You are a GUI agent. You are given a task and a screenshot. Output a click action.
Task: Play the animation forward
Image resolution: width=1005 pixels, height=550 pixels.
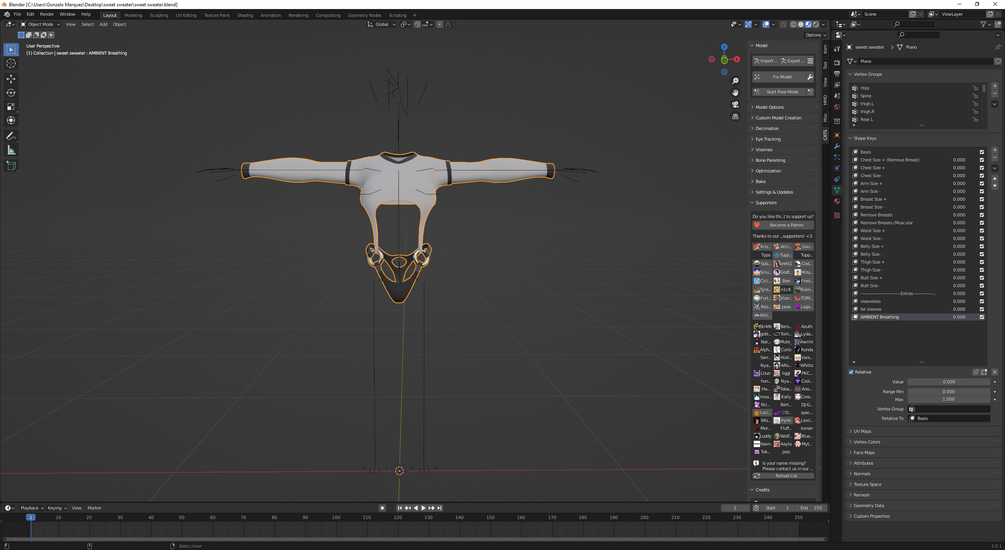pyautogui.click(x=423, y=508)
